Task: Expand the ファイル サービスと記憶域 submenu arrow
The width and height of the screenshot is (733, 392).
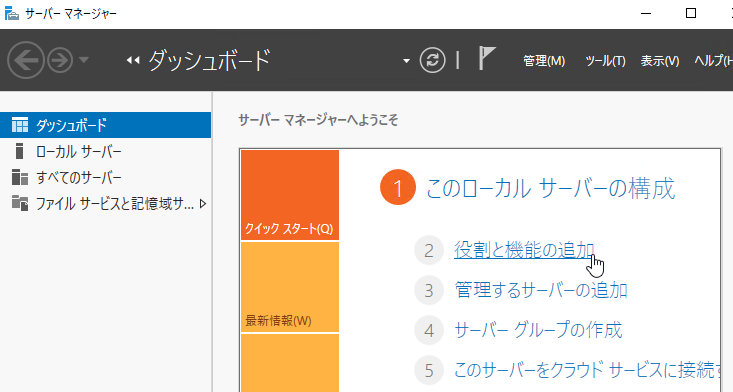Action: tap(203, 204)
